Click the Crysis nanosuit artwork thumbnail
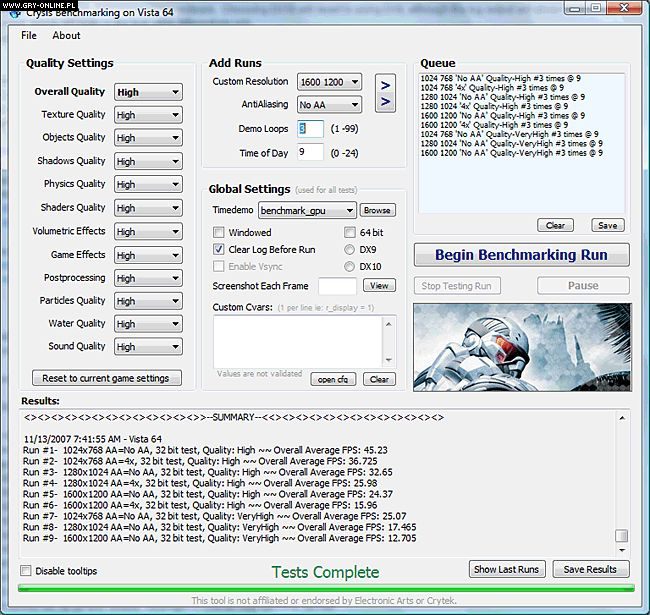This screenshot has width=650, height=615. tap(521, 346)
